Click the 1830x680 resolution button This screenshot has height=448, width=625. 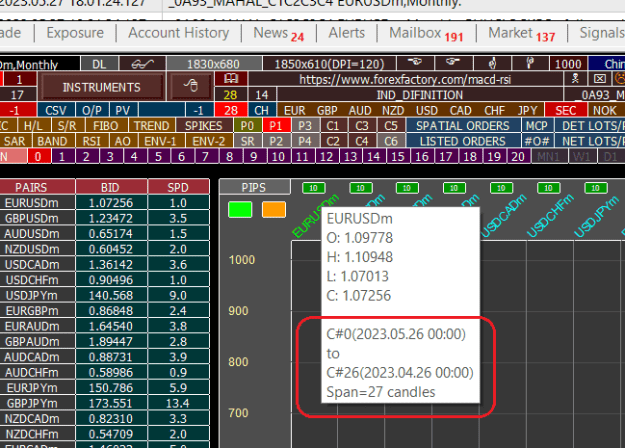coord(214,64)
